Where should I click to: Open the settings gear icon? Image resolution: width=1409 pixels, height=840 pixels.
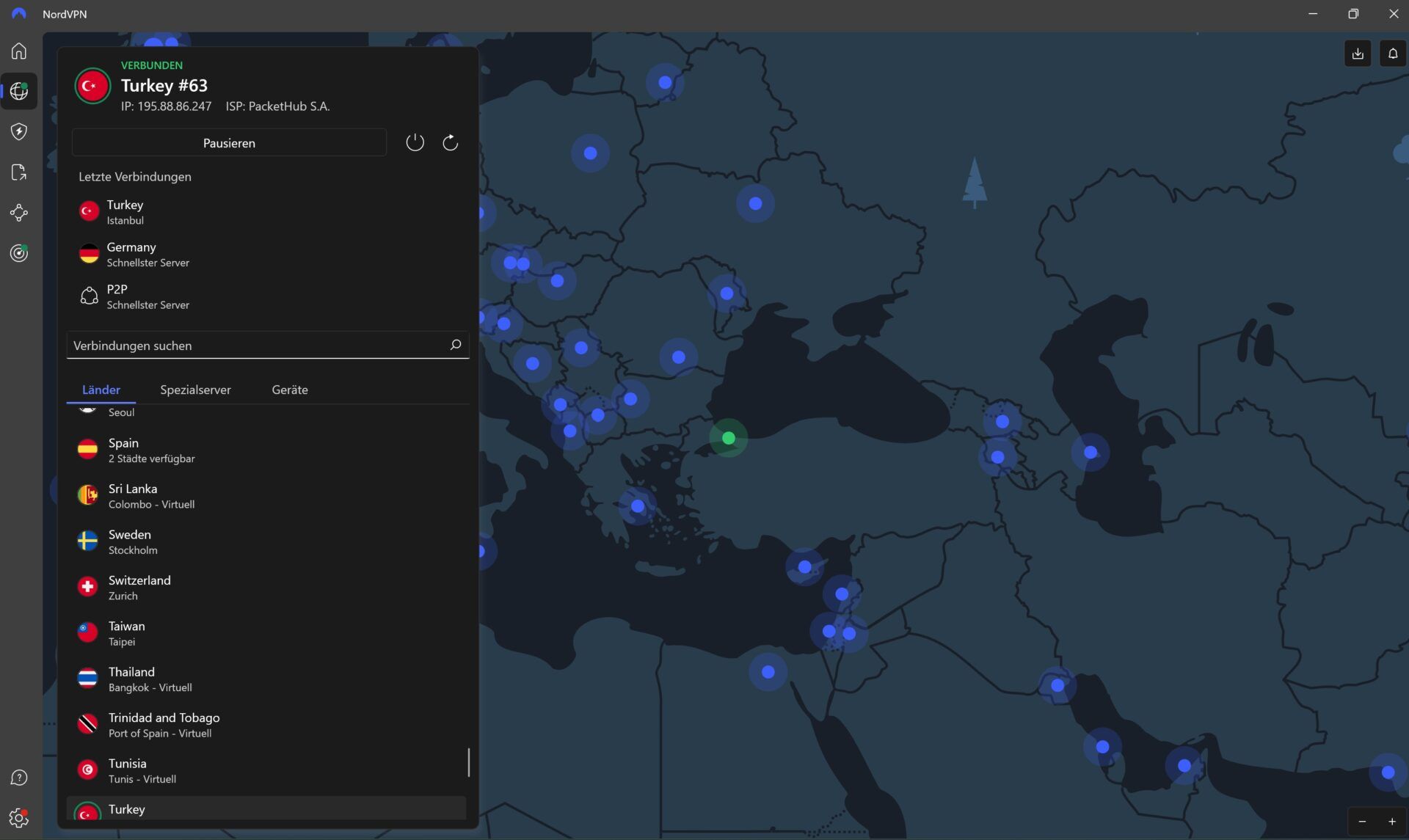click(x=19, y=817)
